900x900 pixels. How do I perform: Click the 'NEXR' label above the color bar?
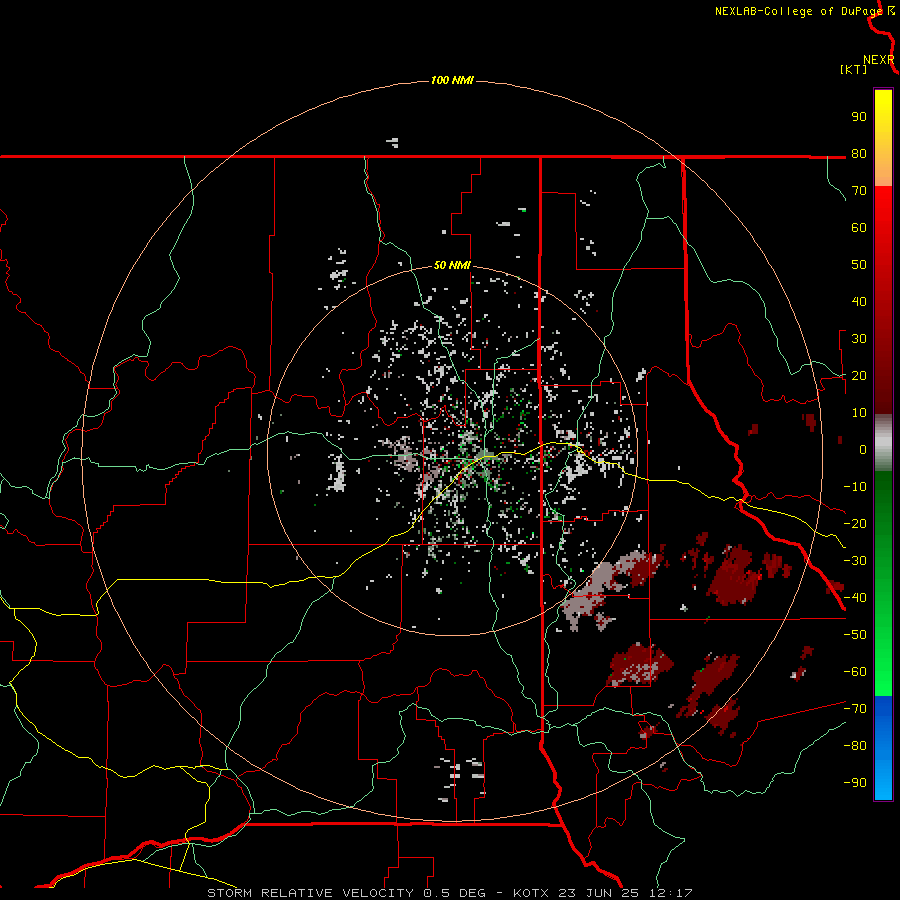pos(878,60)
